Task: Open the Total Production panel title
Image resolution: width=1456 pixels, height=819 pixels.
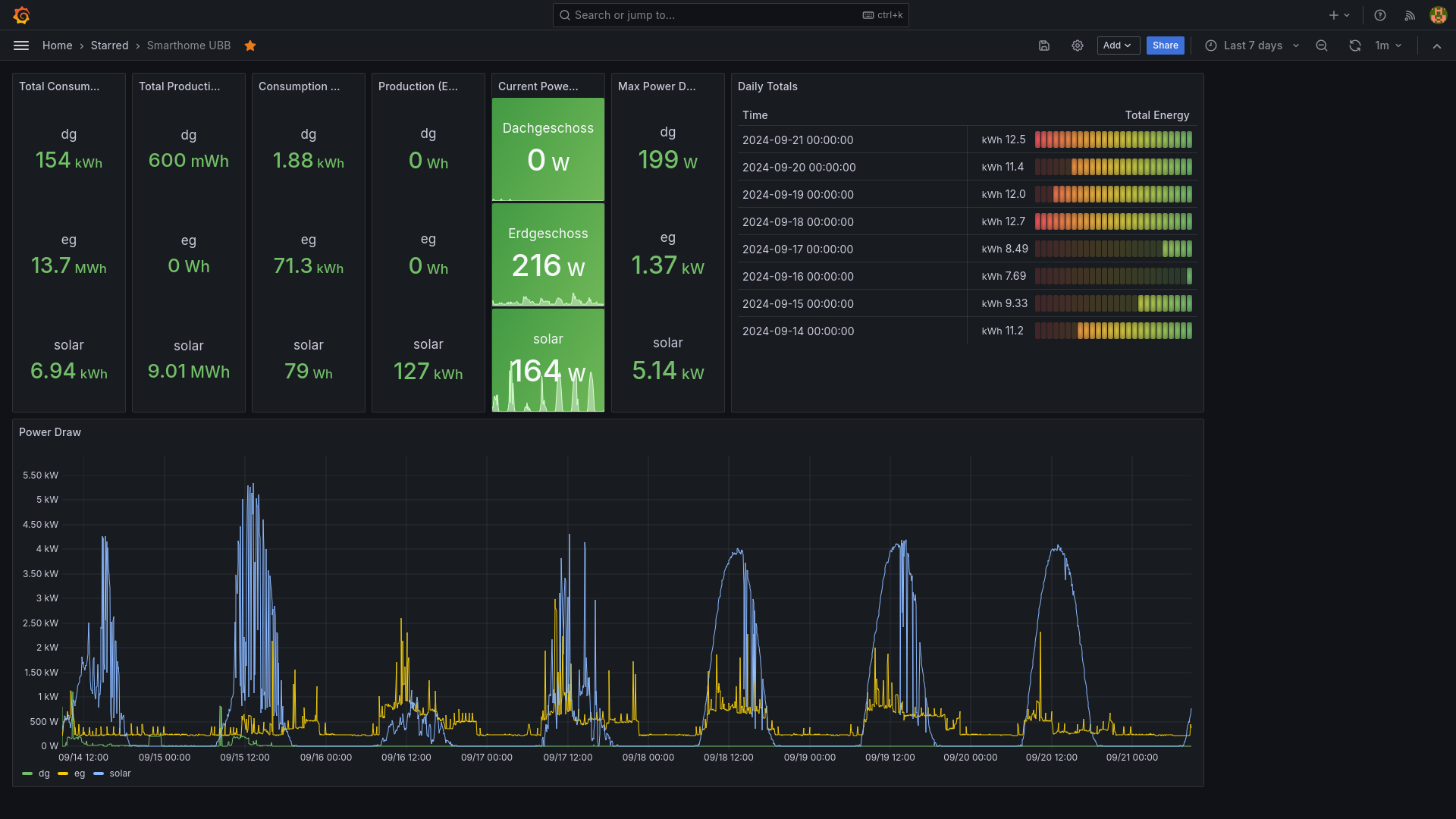Action: 180,86
